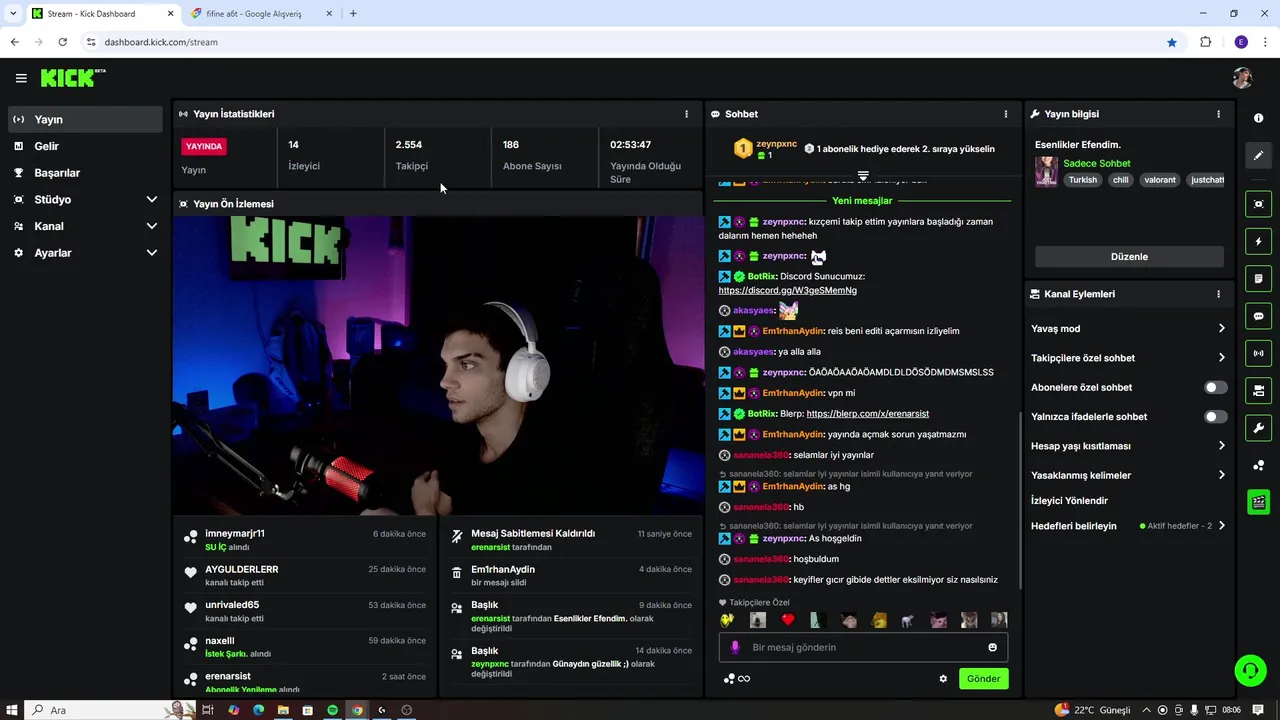
Task: Open Yasaklanmış kelimeler options chevron
Action: pos(1221,475)
